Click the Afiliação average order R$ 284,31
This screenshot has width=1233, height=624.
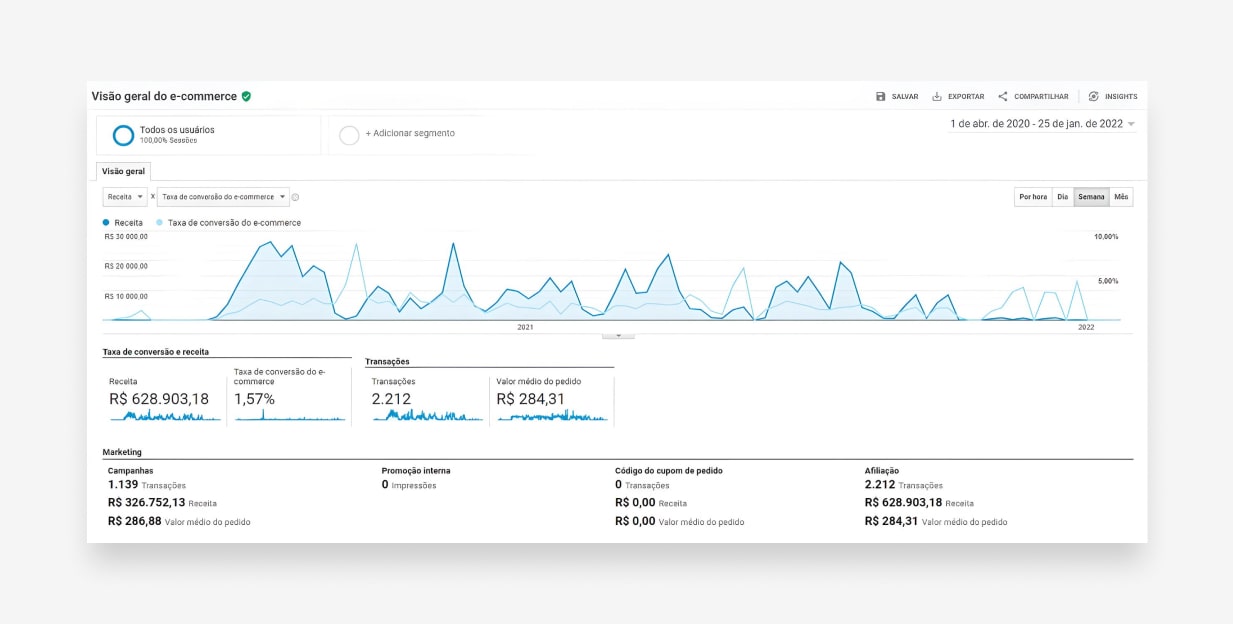pyautogui.click(x=936, y=522)
